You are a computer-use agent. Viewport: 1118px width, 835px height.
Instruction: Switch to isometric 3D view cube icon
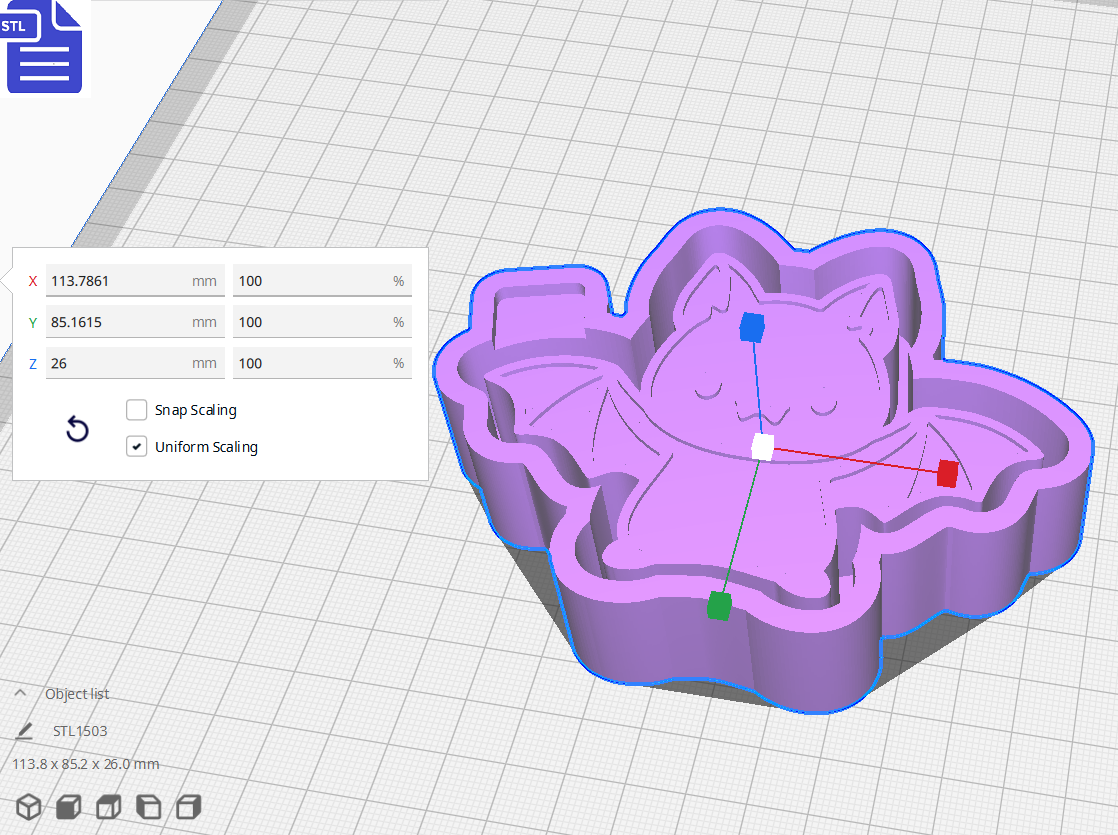click(x=28, y=807)
